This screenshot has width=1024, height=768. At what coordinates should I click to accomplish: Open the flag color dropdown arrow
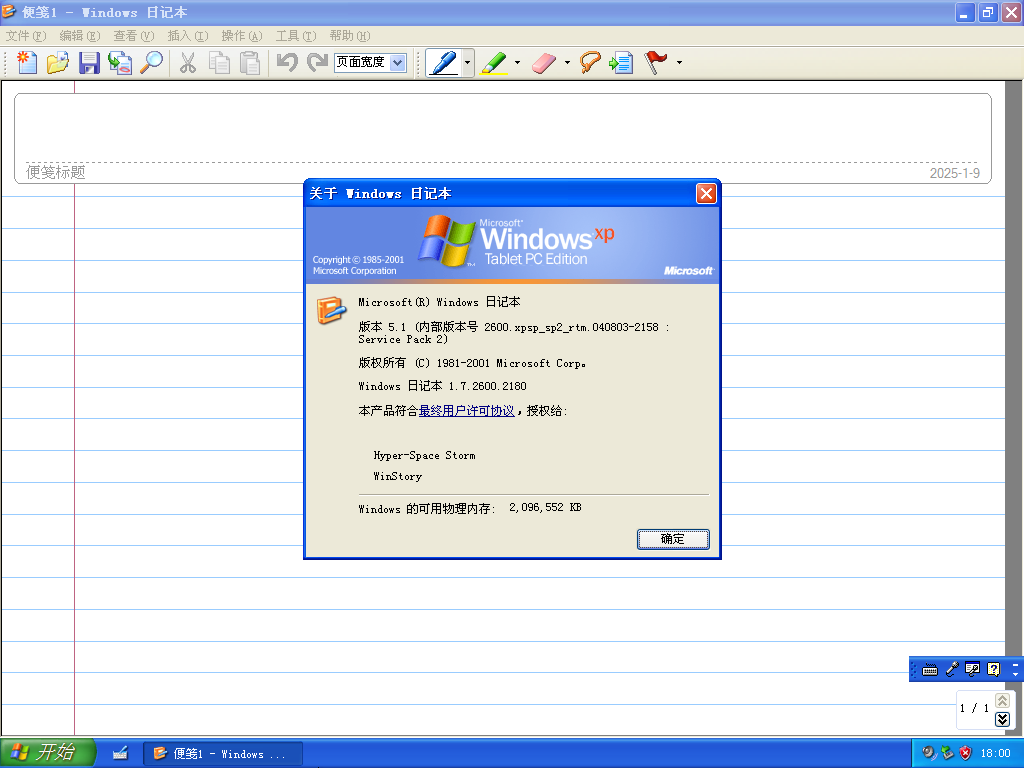[x=679, y=63]
